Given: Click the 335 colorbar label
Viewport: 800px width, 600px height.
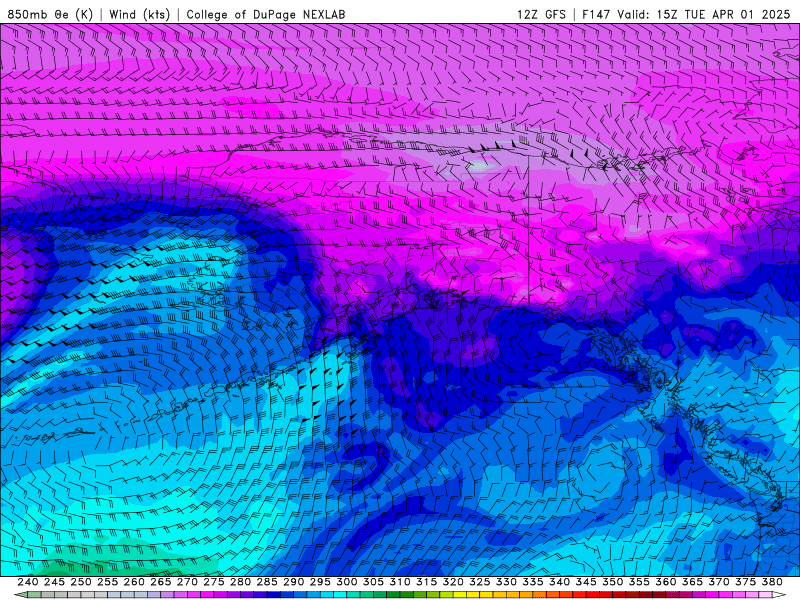Looking at the screenshot, I should click(533, 582).
